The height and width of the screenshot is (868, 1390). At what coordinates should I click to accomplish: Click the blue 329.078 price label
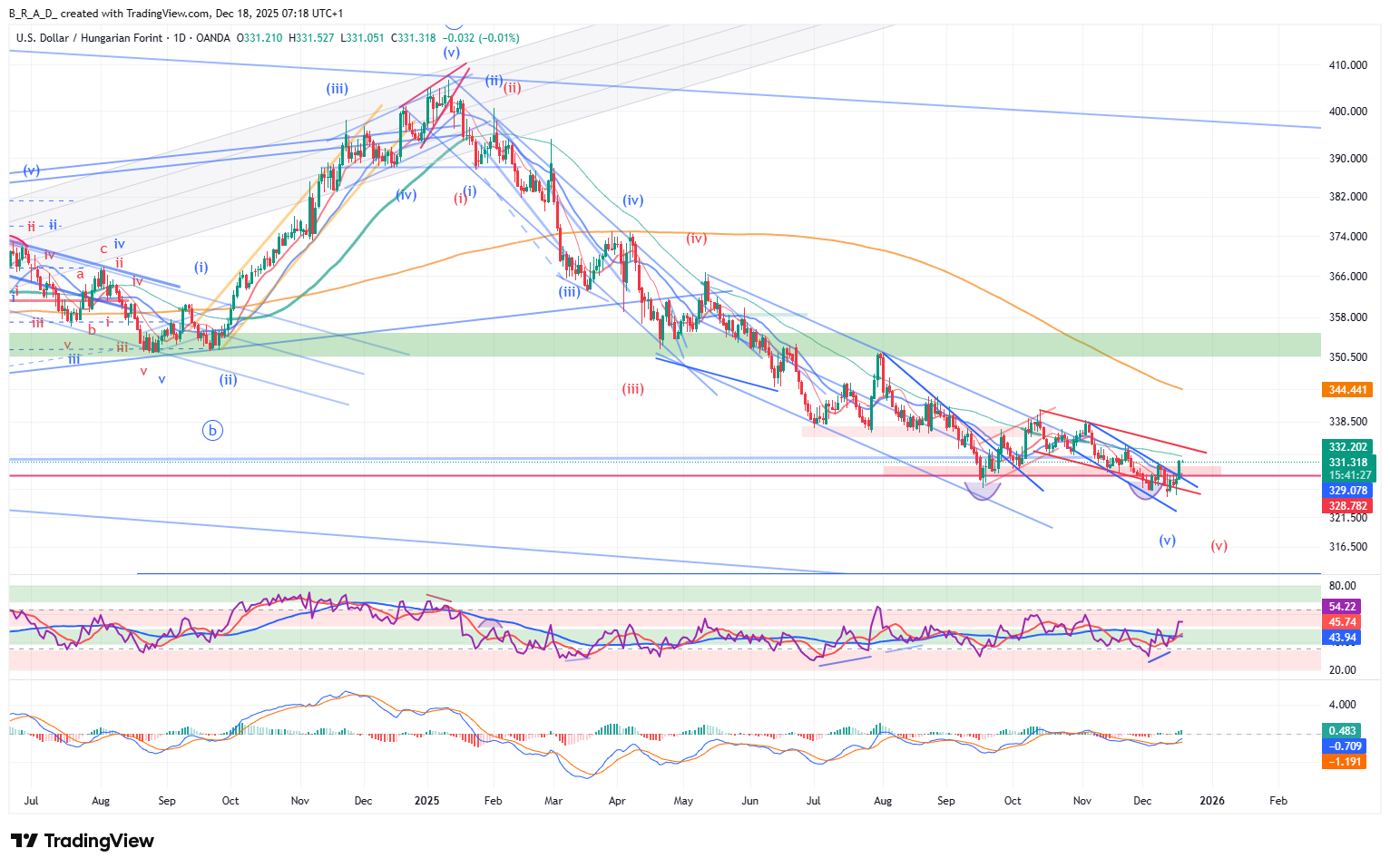1347,491
